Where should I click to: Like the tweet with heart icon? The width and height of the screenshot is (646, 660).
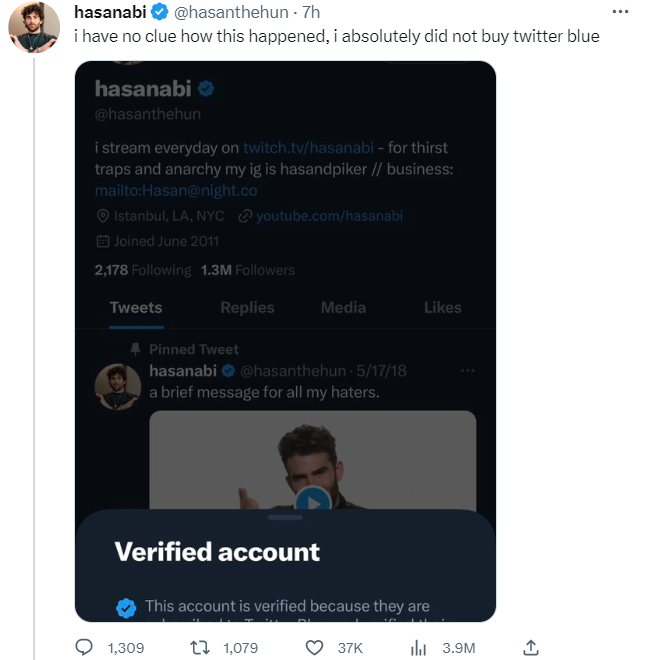314,648
